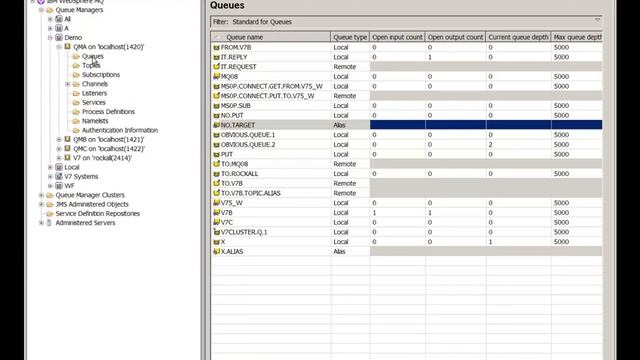Expand the V7 Systems set
The width and height of the screenshot is (640, 360).
click(x=50, y=177)
